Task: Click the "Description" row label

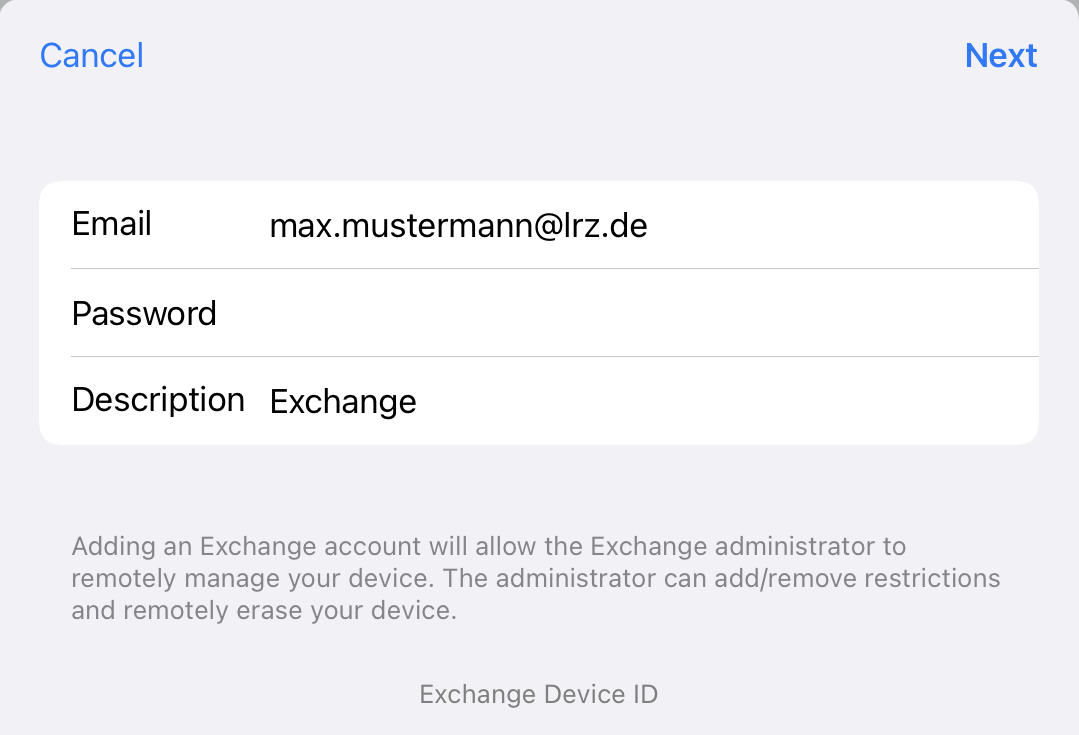Action: [x=158, y=400]
